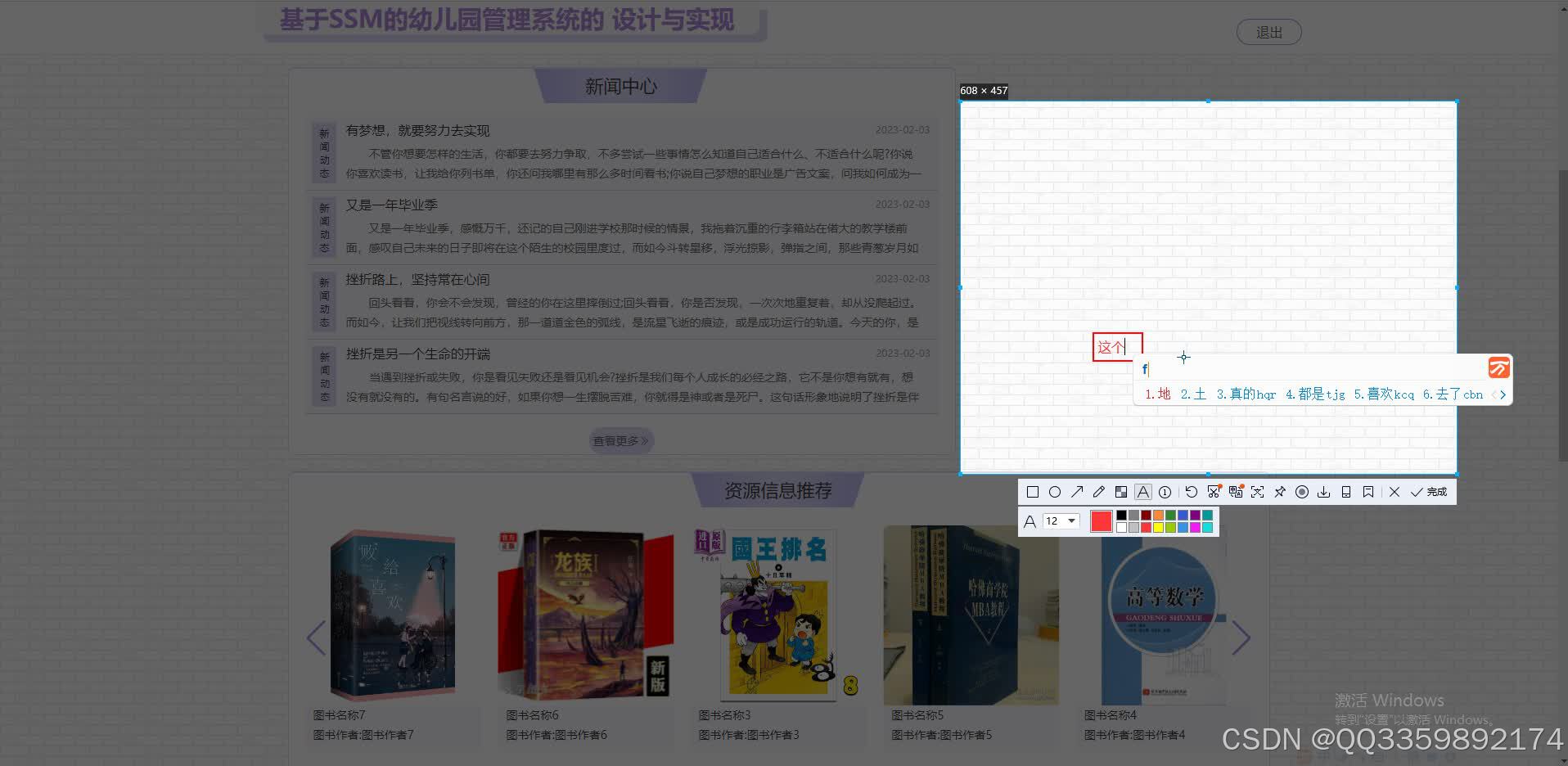The height and width of the screenshot is (766, 1568).
Task: Open book cover thumbnail 图书名称7
Action: [393, 615]
